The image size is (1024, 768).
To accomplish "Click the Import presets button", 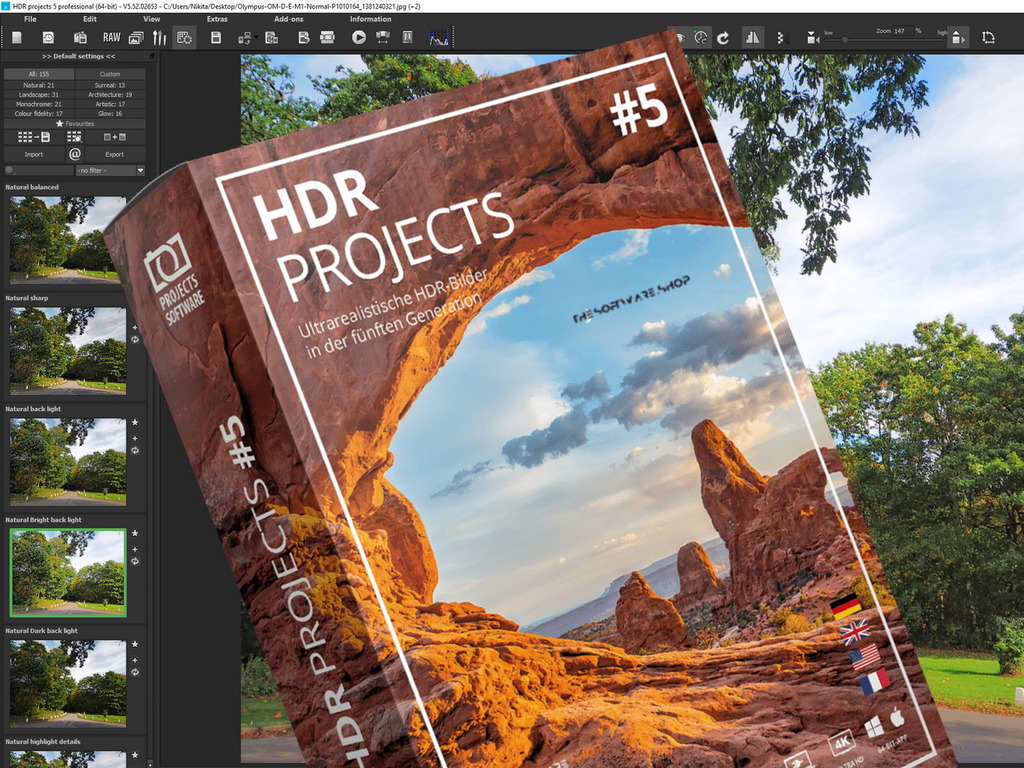I will pyautogui.click(x=33, y=154).
